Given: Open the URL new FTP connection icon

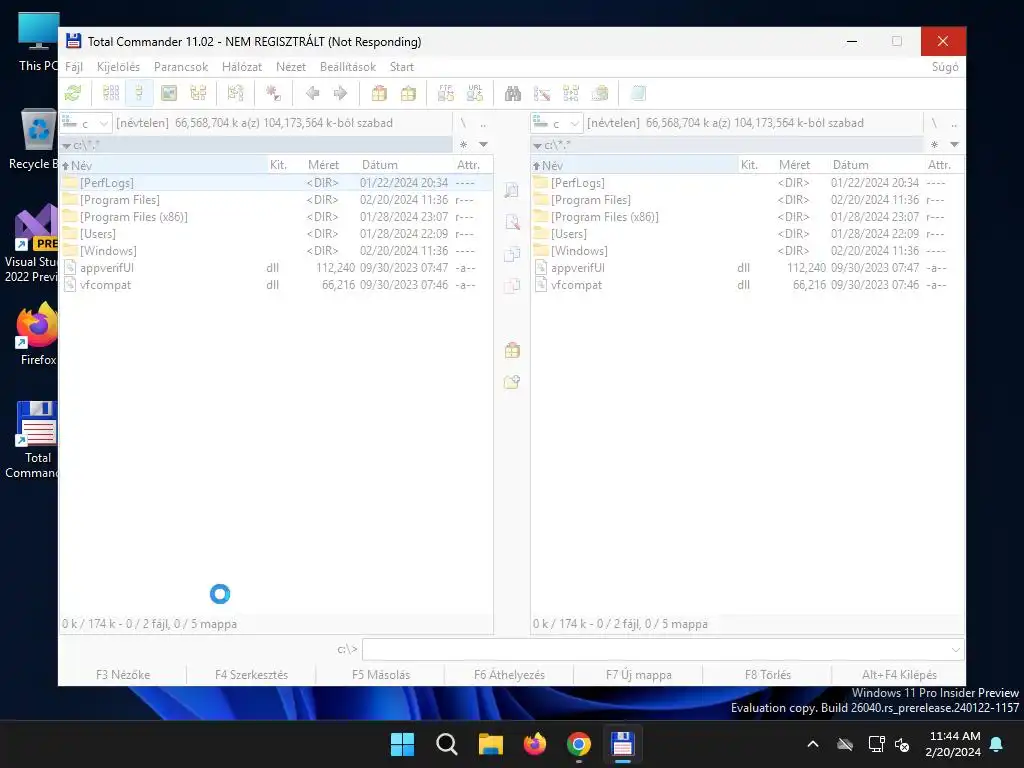Looking at the screenshot, I should (475, 93).
